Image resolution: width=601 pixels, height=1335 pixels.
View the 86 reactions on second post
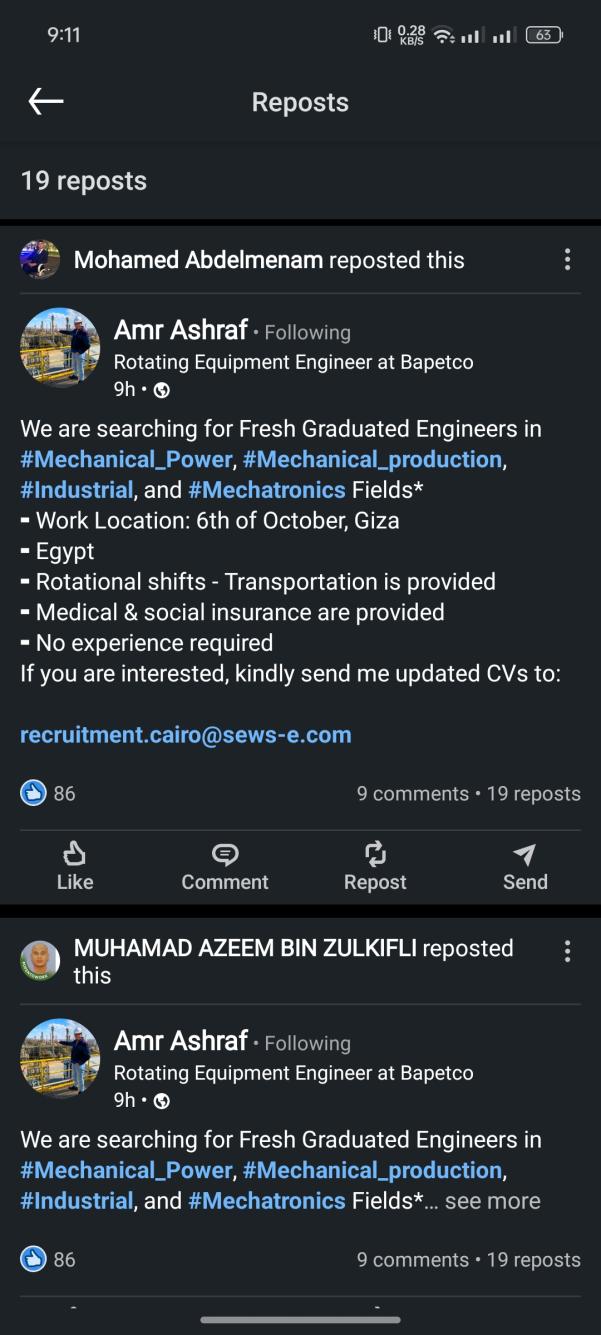tap(49, 1260)
